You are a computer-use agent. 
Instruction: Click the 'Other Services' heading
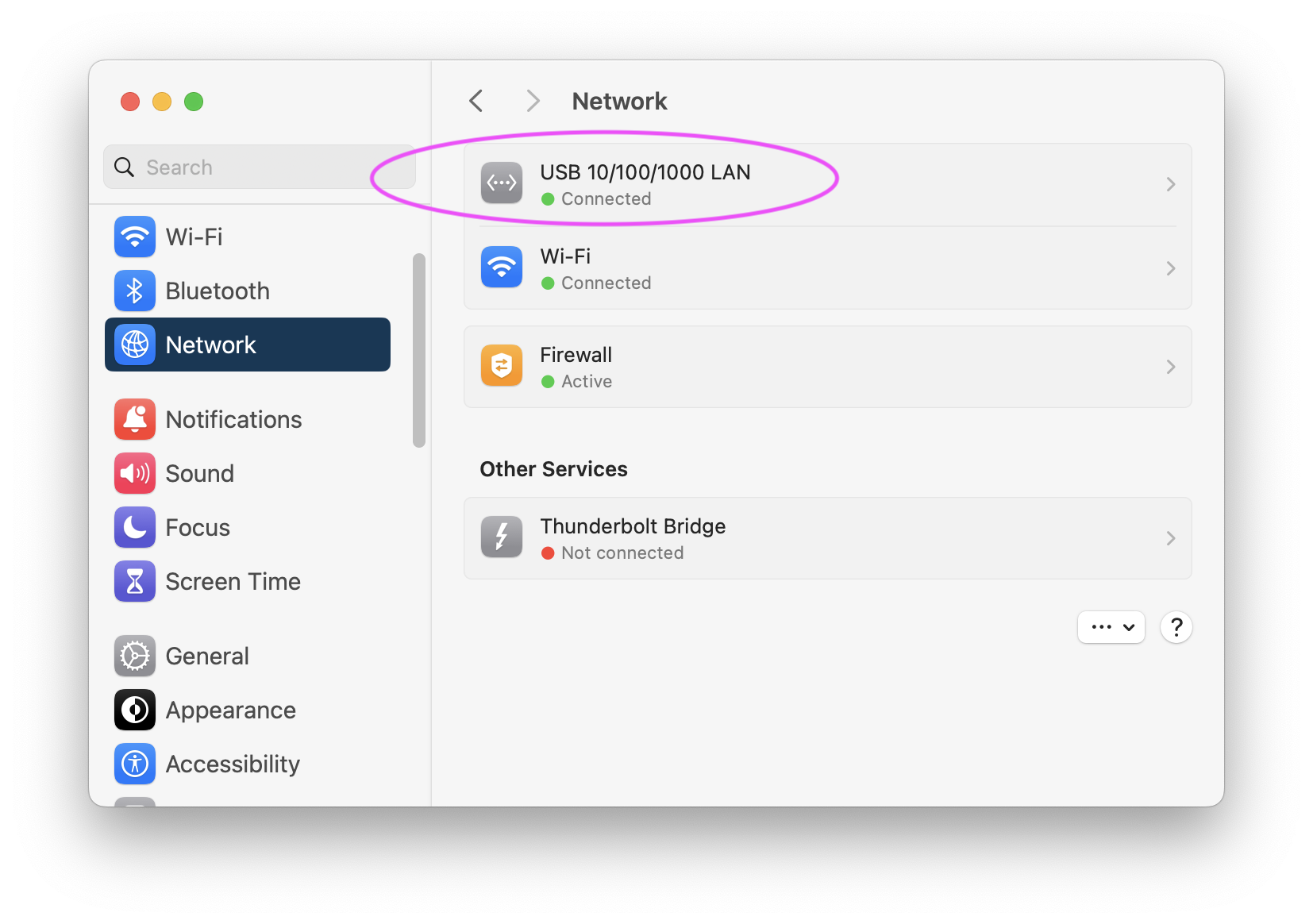(x=553, y=469)
